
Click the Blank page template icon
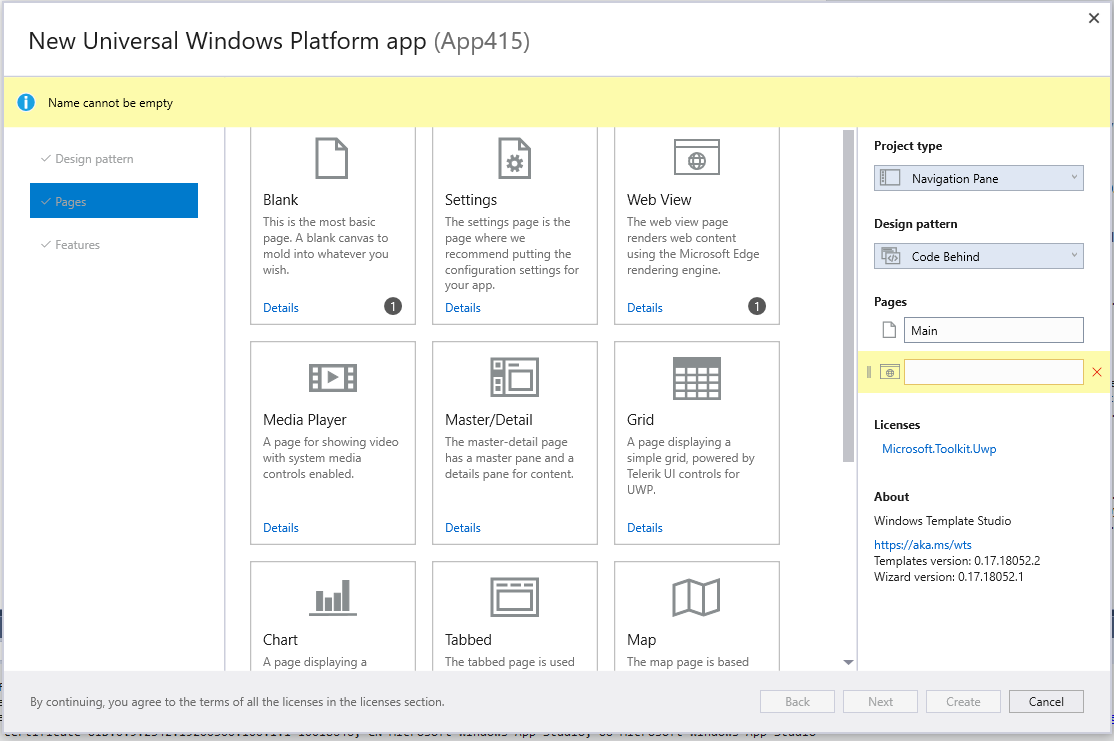(x=332, y=158)
